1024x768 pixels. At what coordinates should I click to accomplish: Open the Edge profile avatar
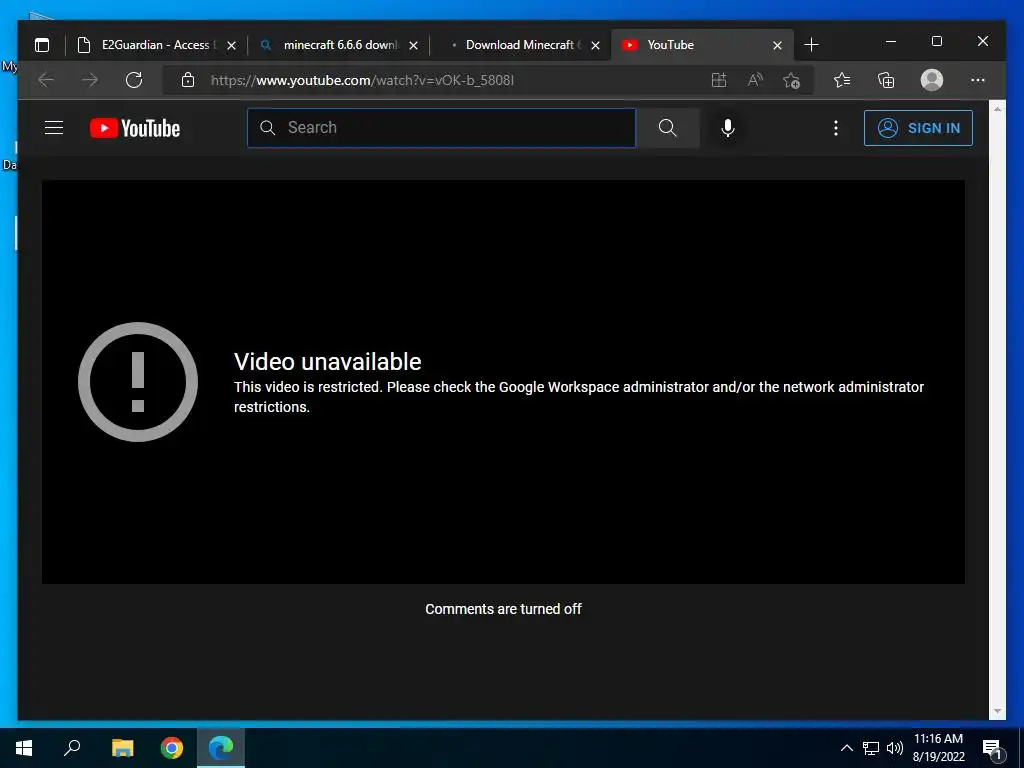(931, 80)
